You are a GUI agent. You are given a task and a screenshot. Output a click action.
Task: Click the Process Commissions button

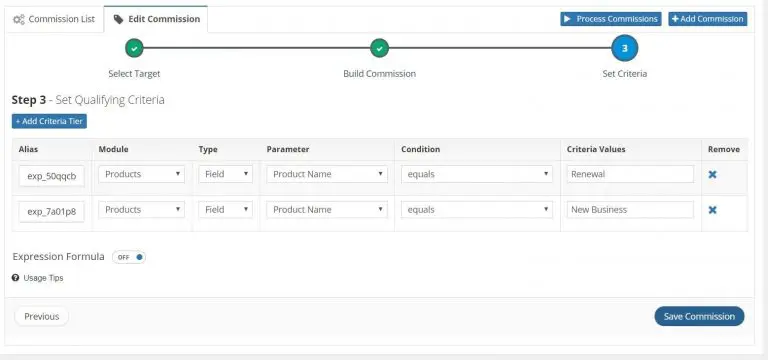(x=611, y=19)
